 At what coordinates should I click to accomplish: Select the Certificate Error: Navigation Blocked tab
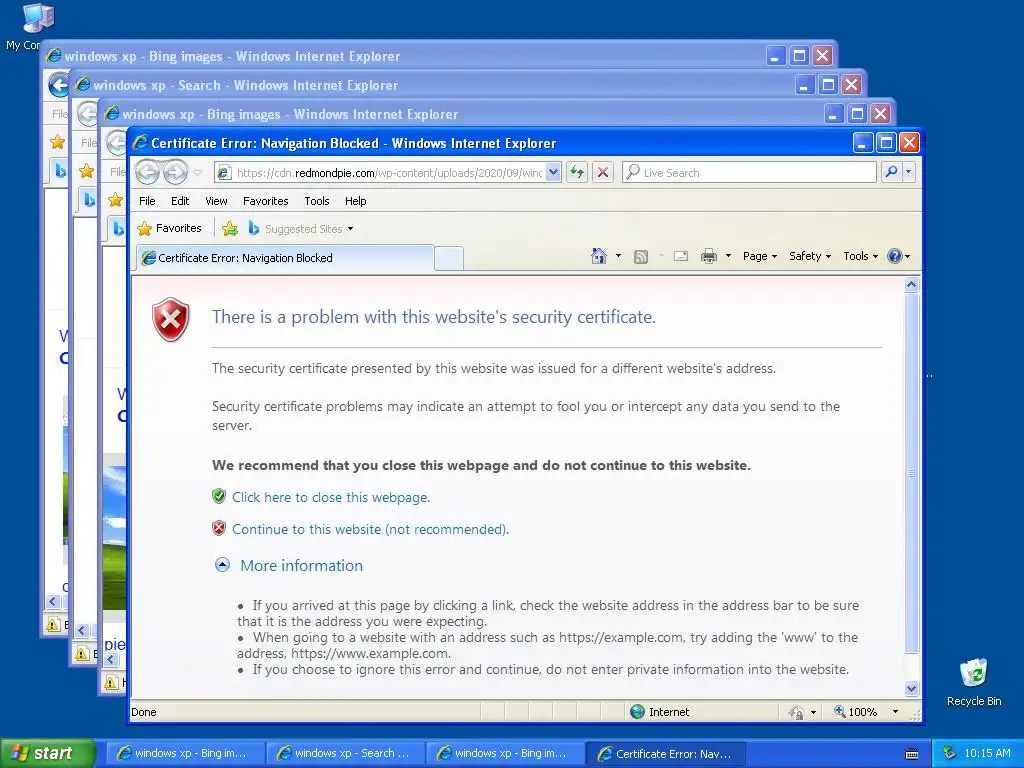click(x=285, y=258)
